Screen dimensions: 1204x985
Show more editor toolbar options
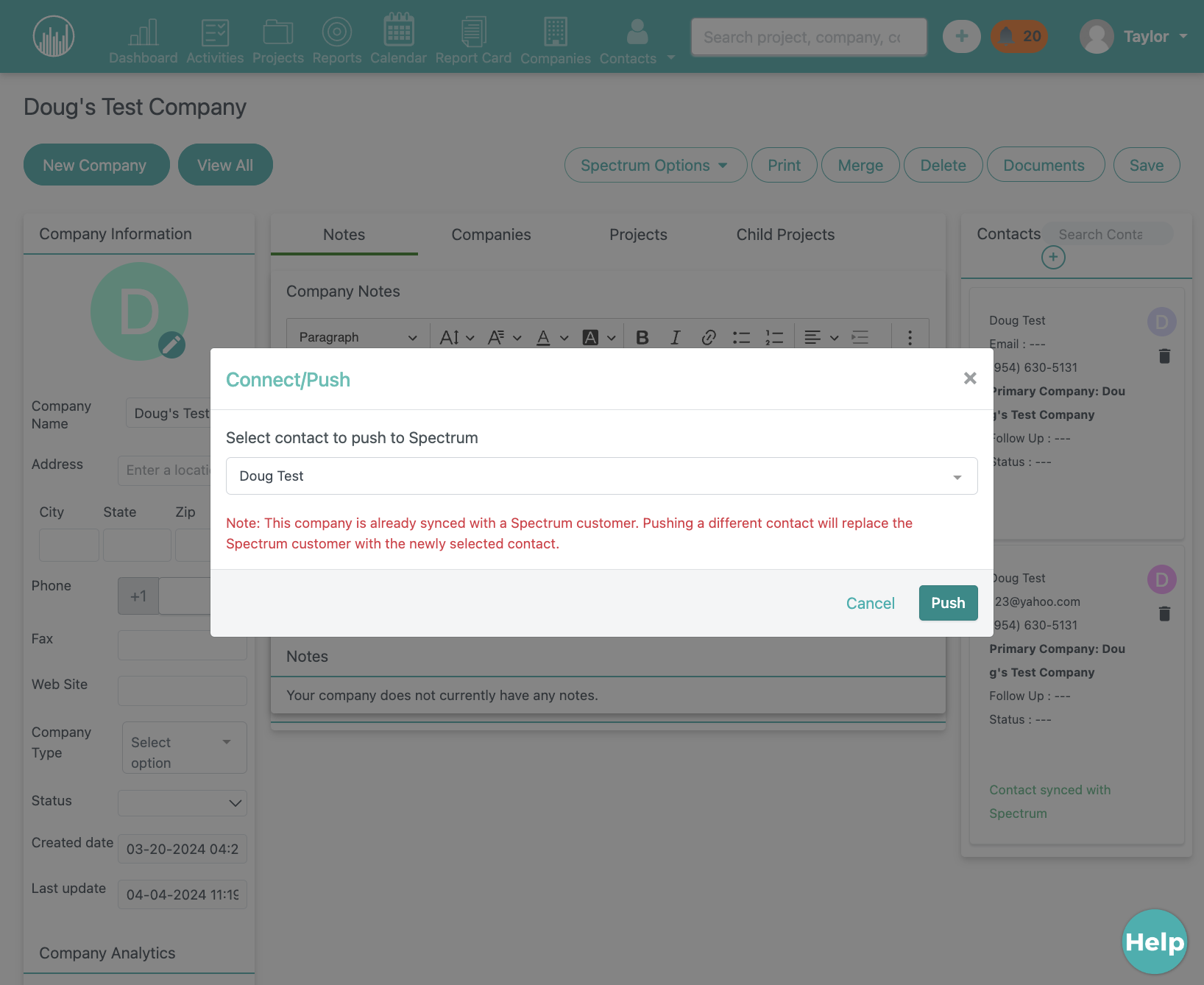[910, 337]
